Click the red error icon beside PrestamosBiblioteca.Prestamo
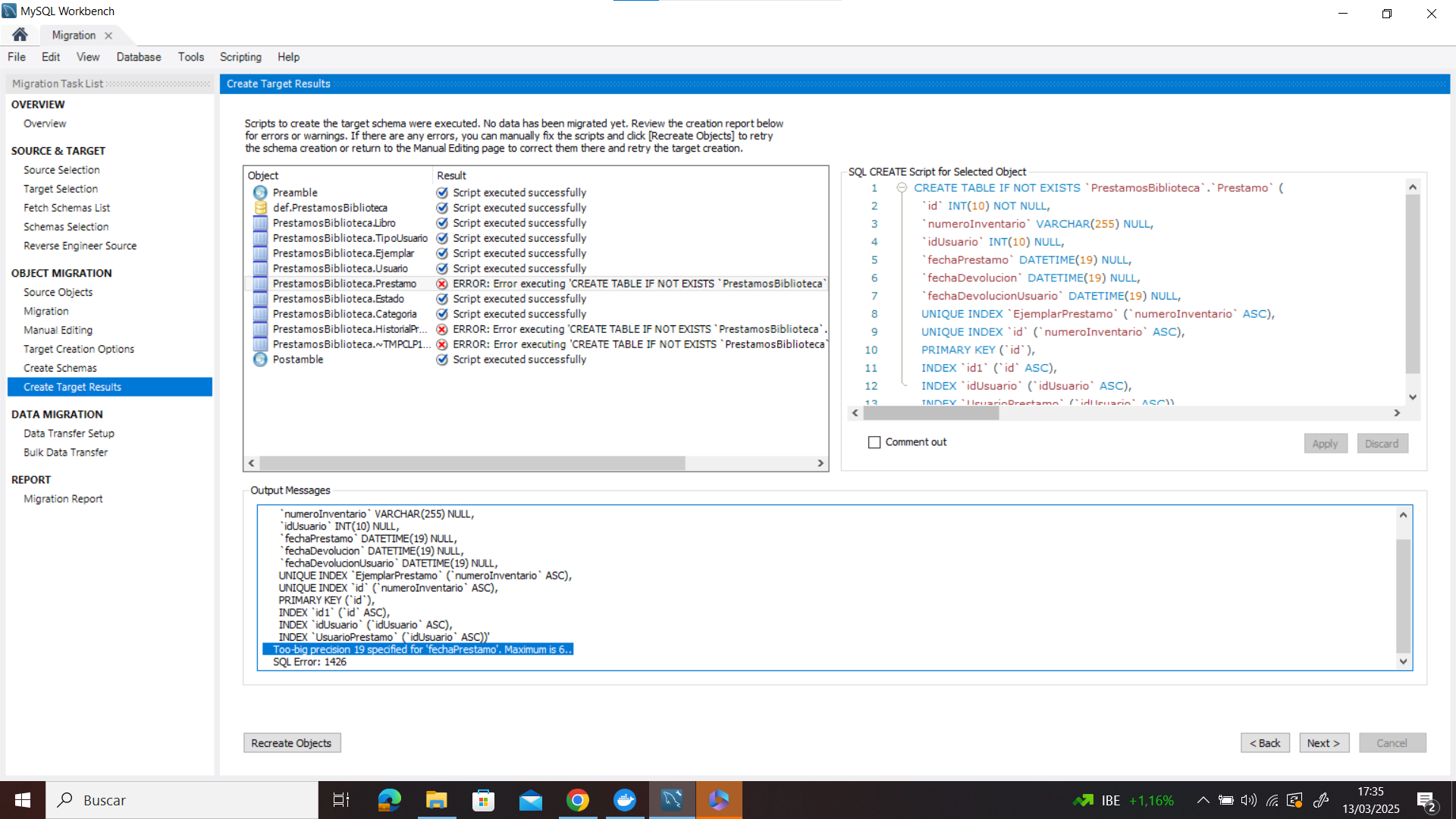Viewport: 1456px width, 819px height. (442, 284)
